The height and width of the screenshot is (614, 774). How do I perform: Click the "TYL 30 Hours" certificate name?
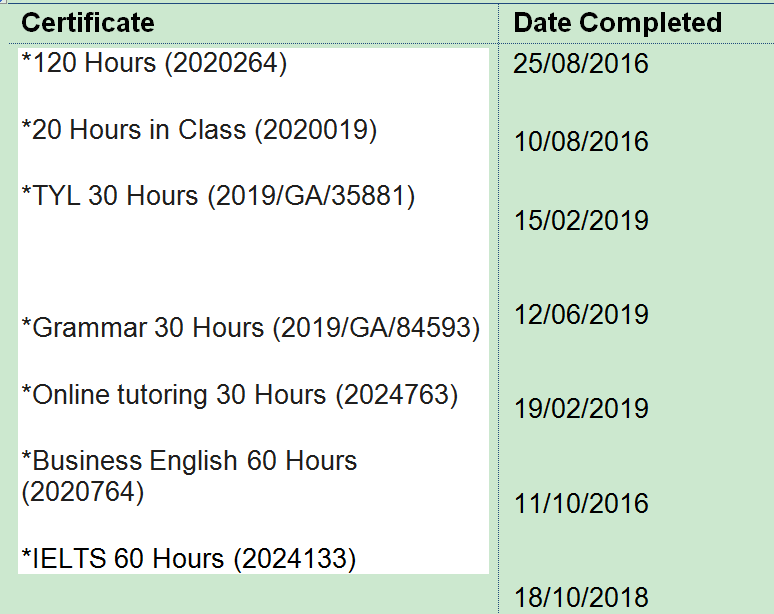tap(110, 195)
